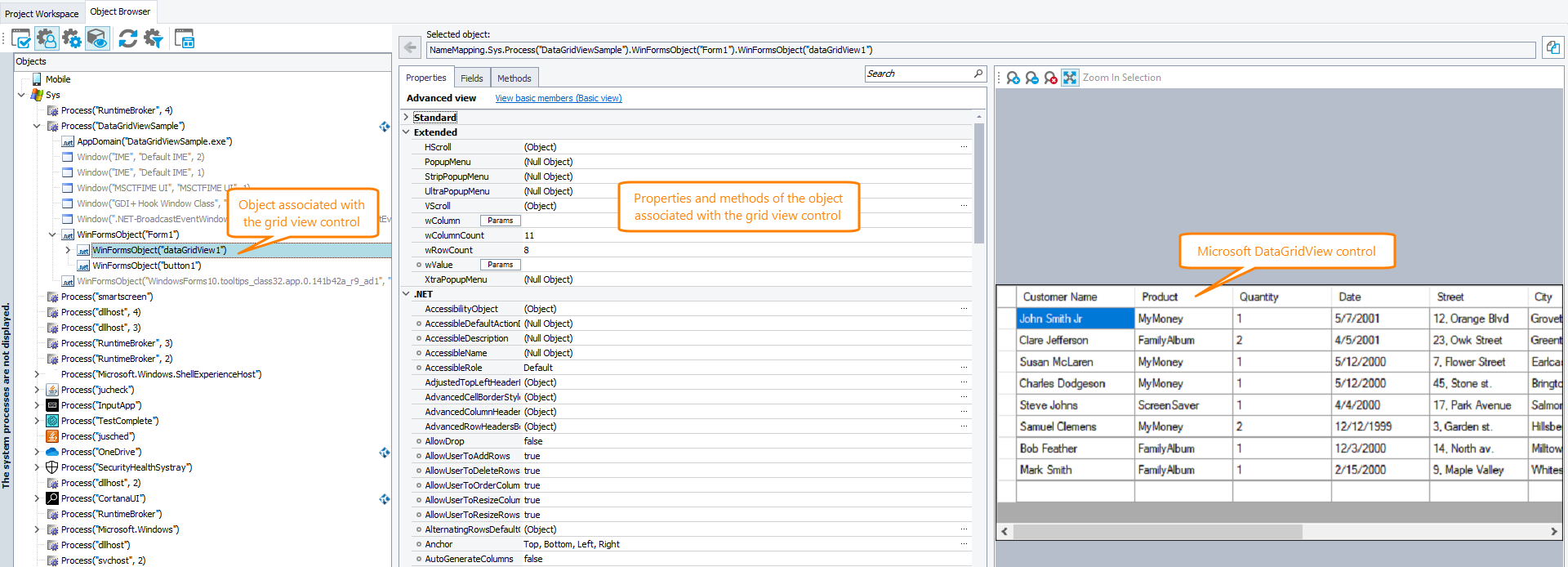Click the View basic members link

click(558, 98)
